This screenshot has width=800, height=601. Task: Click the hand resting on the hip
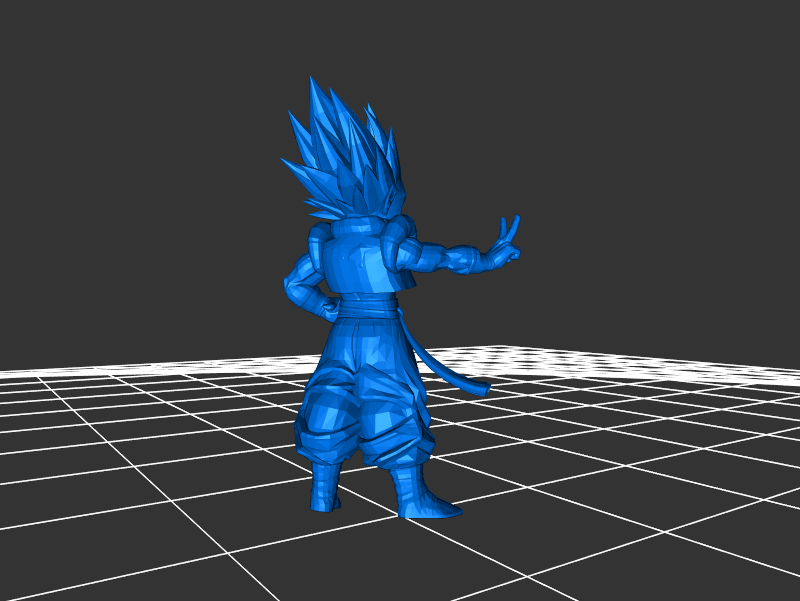pyautogui.click(x=325, y=303)
